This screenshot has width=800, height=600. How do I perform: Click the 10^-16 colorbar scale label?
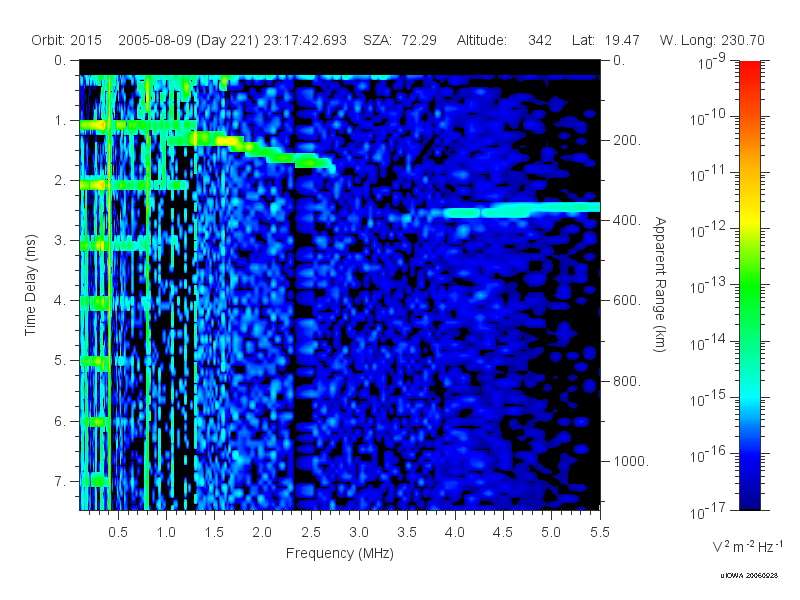[708, 454]
